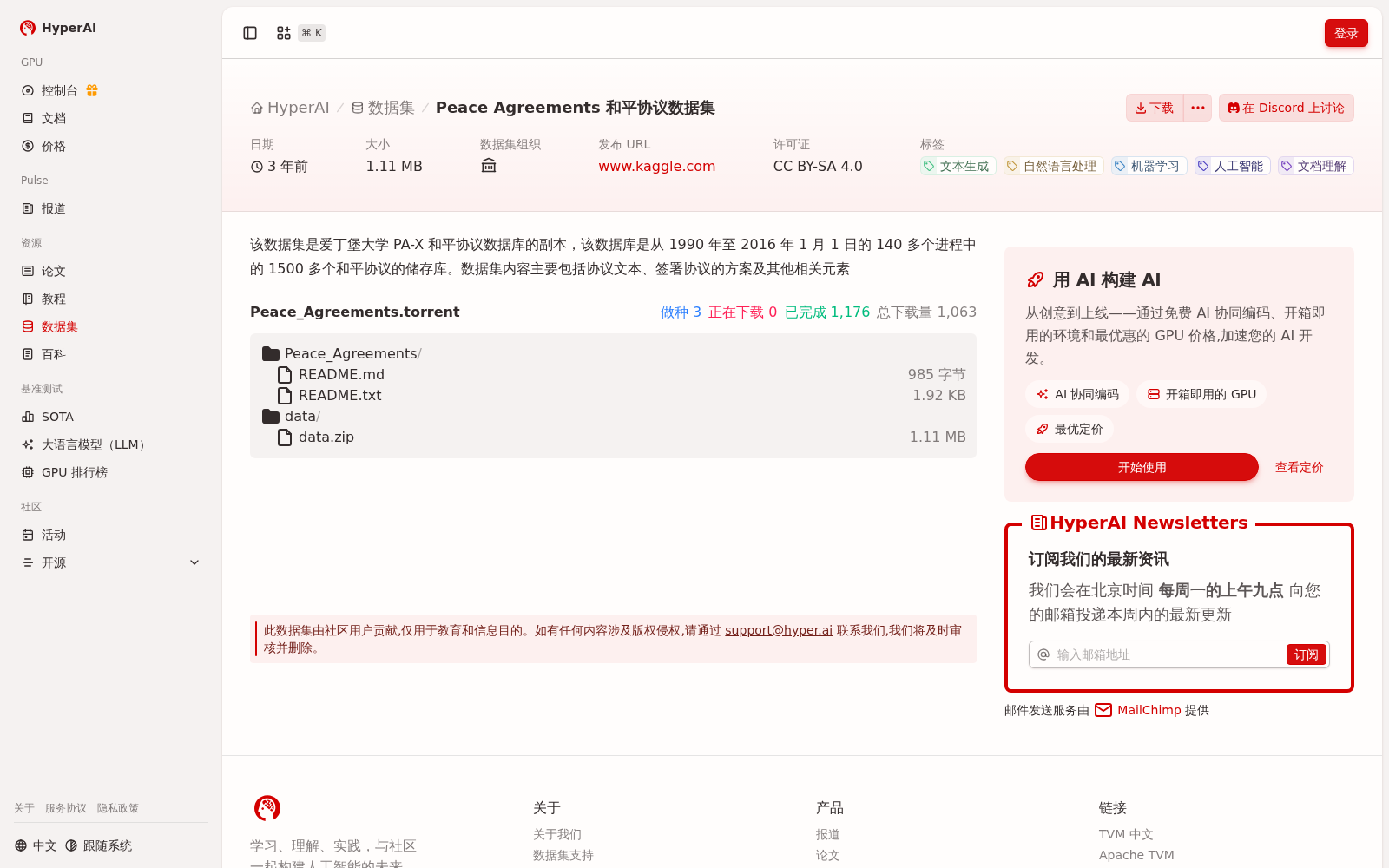Click the 开始使用 button
Viewport: 1389px width, 868px height.
coord(1142,467)
